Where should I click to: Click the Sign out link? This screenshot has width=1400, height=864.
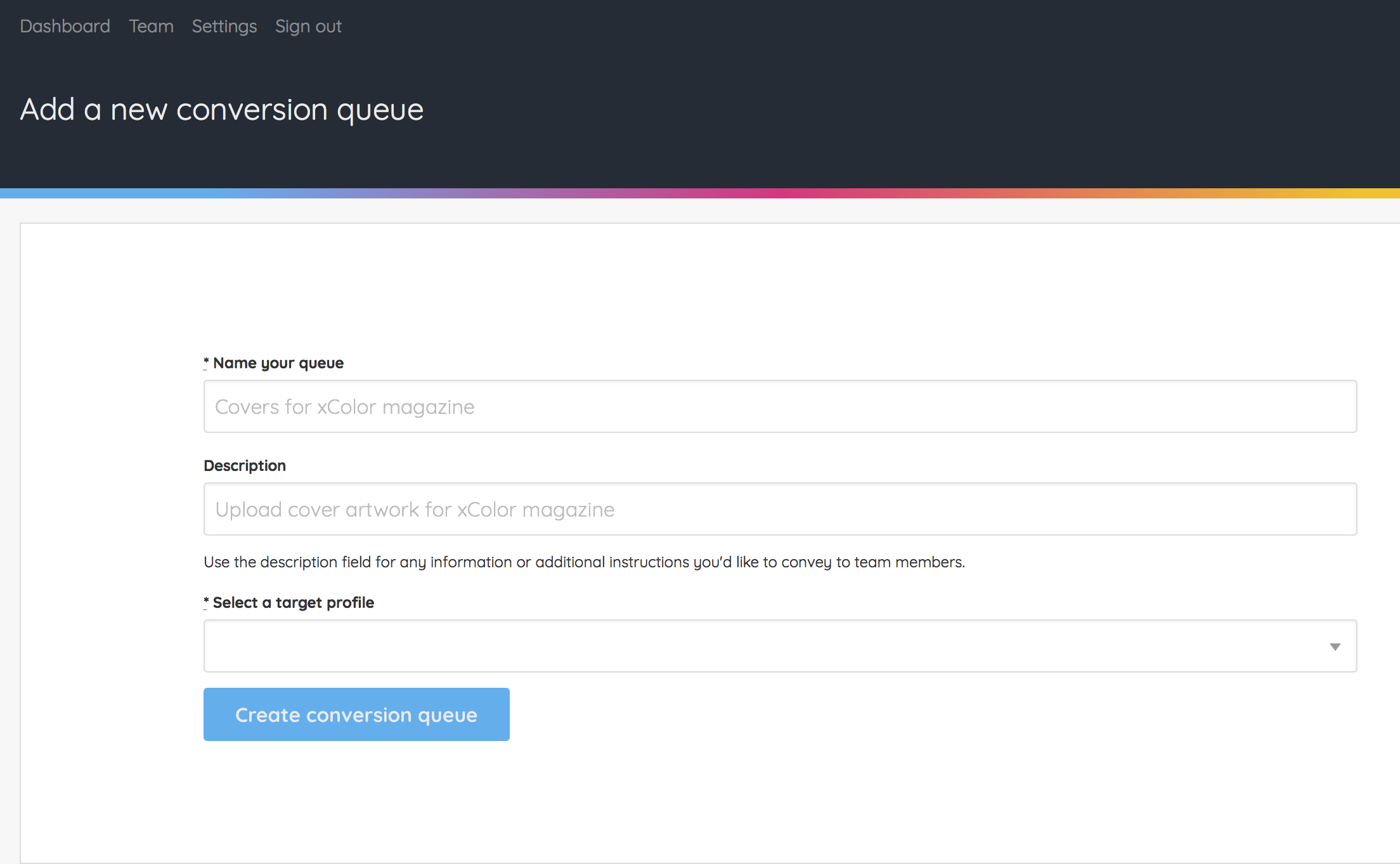click(308, 26)
